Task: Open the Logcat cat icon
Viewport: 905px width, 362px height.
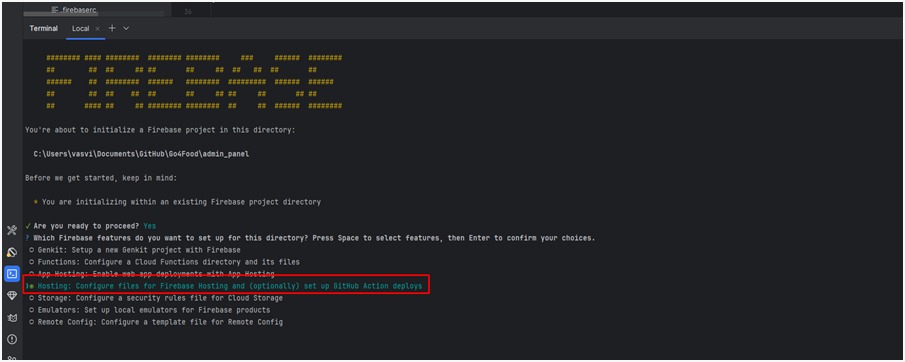Action: (x=12, y=318)
